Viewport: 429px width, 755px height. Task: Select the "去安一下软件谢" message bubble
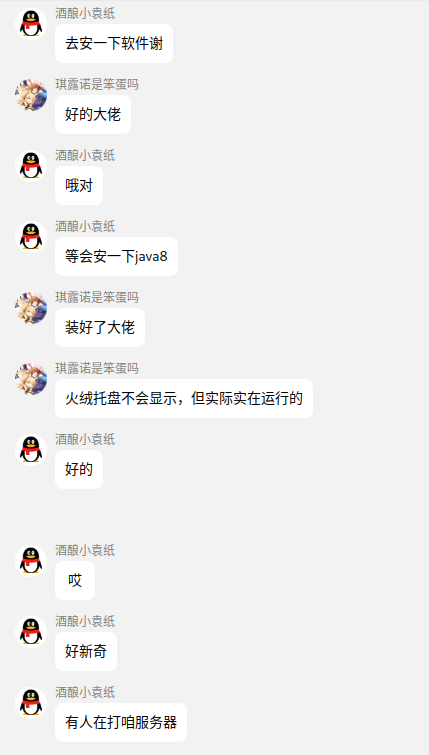(114, 43)
